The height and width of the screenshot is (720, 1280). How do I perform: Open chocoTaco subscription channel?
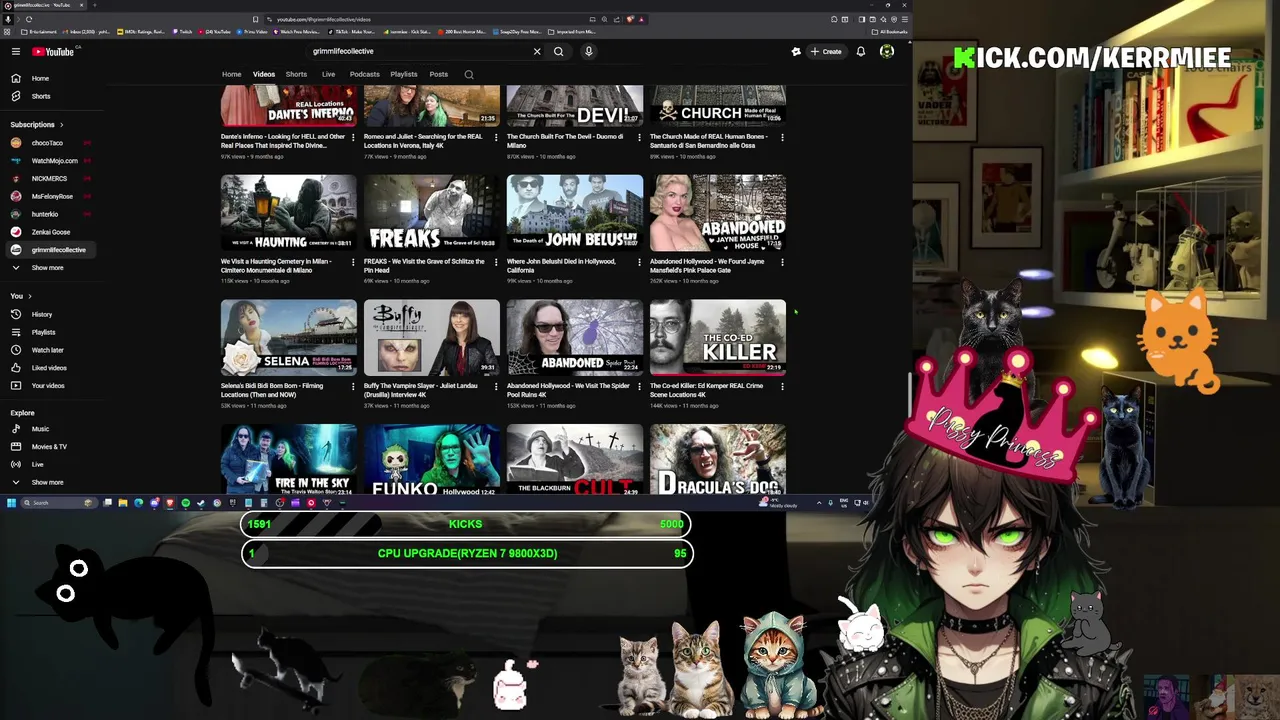coord(52,143)
